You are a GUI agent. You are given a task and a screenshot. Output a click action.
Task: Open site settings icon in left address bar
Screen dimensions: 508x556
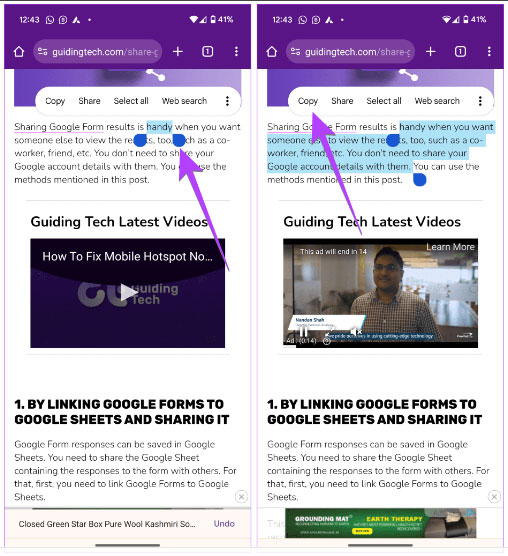tap(43, 52)
